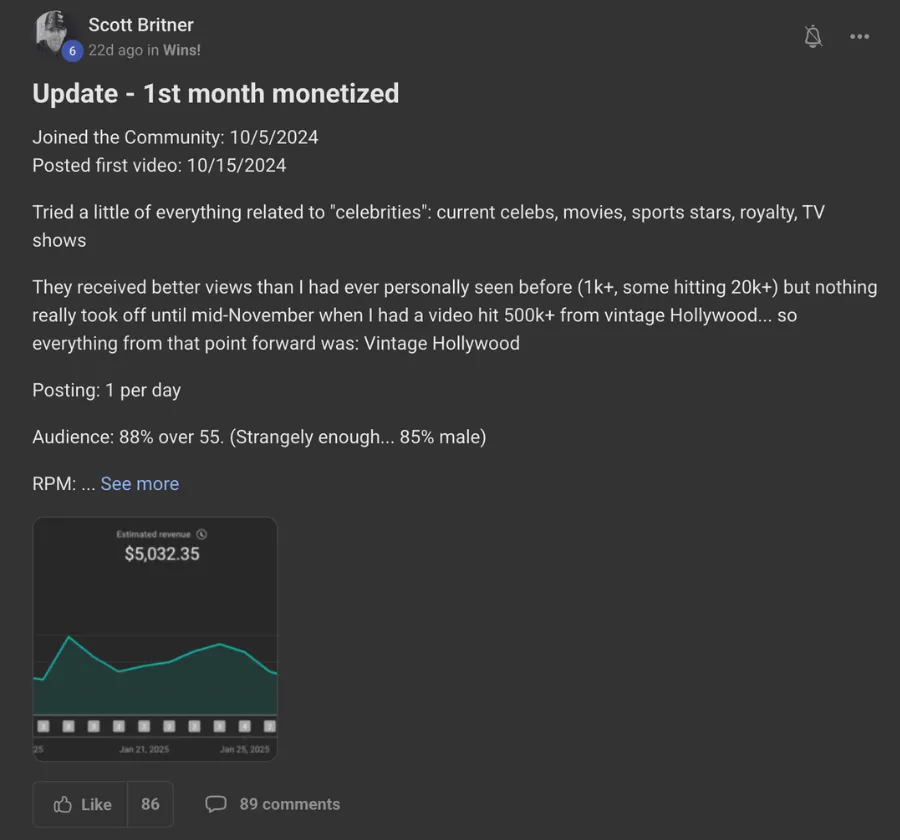
Task: Click the thumbs-up Like icon
Action: [x=63, y=804]
